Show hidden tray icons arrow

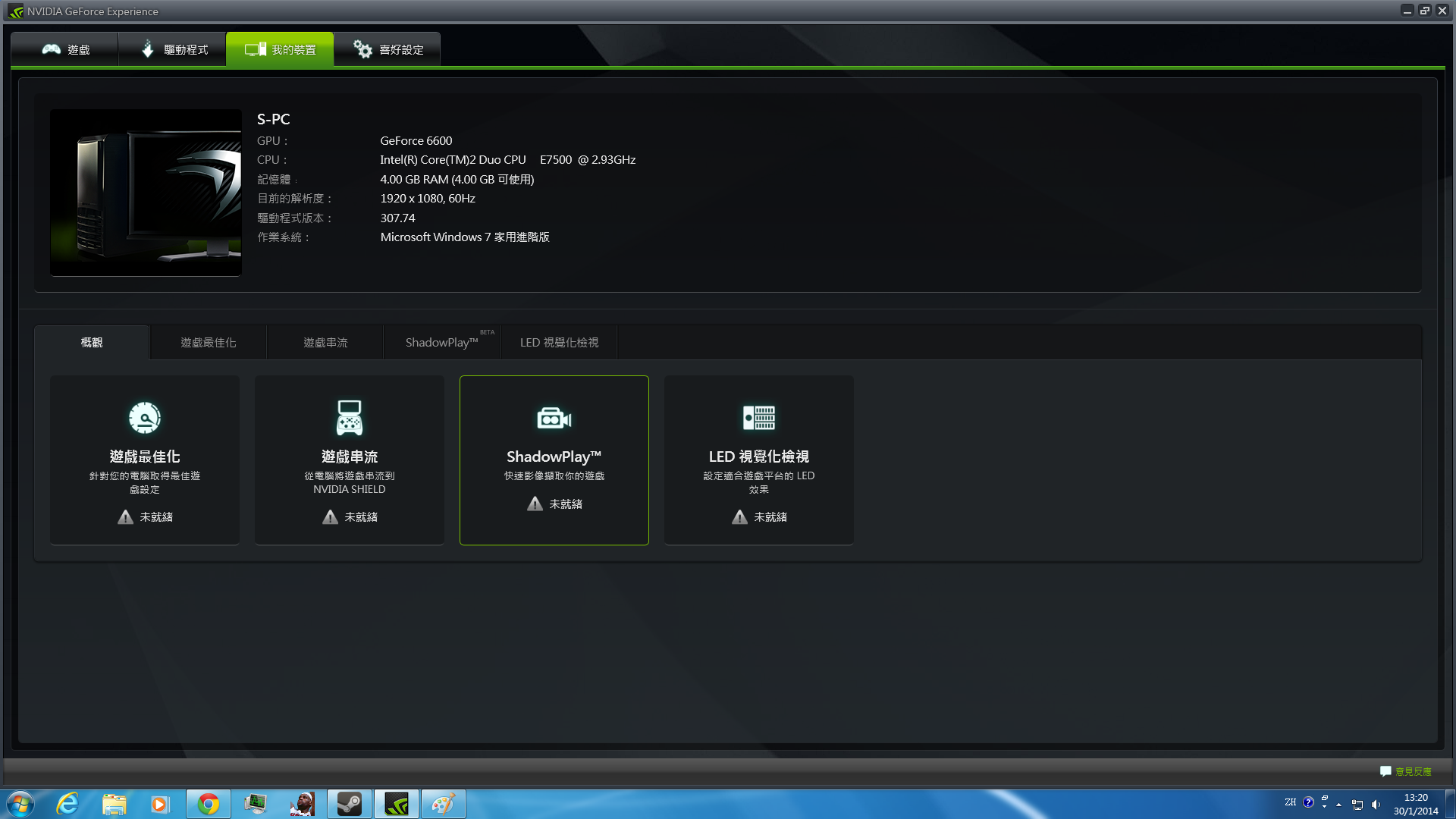click(1339, 805)
